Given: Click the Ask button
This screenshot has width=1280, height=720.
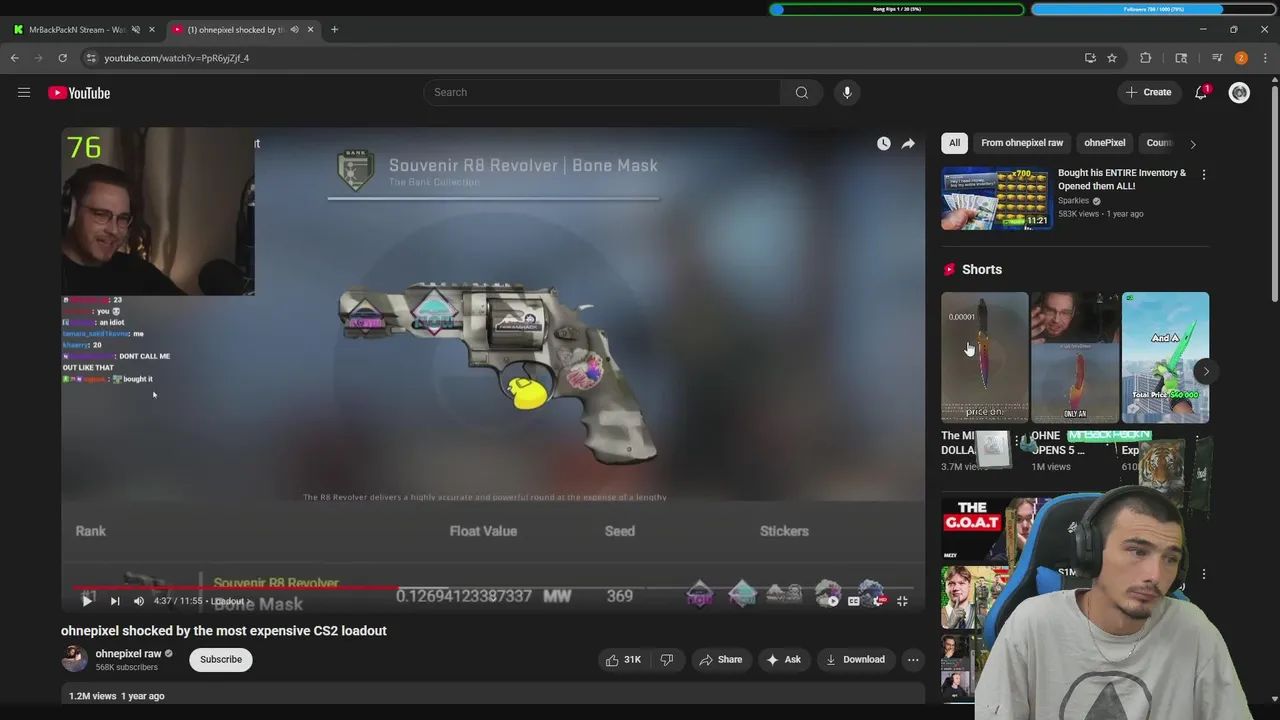Looking at the screenshot, I should coord(783,659).
